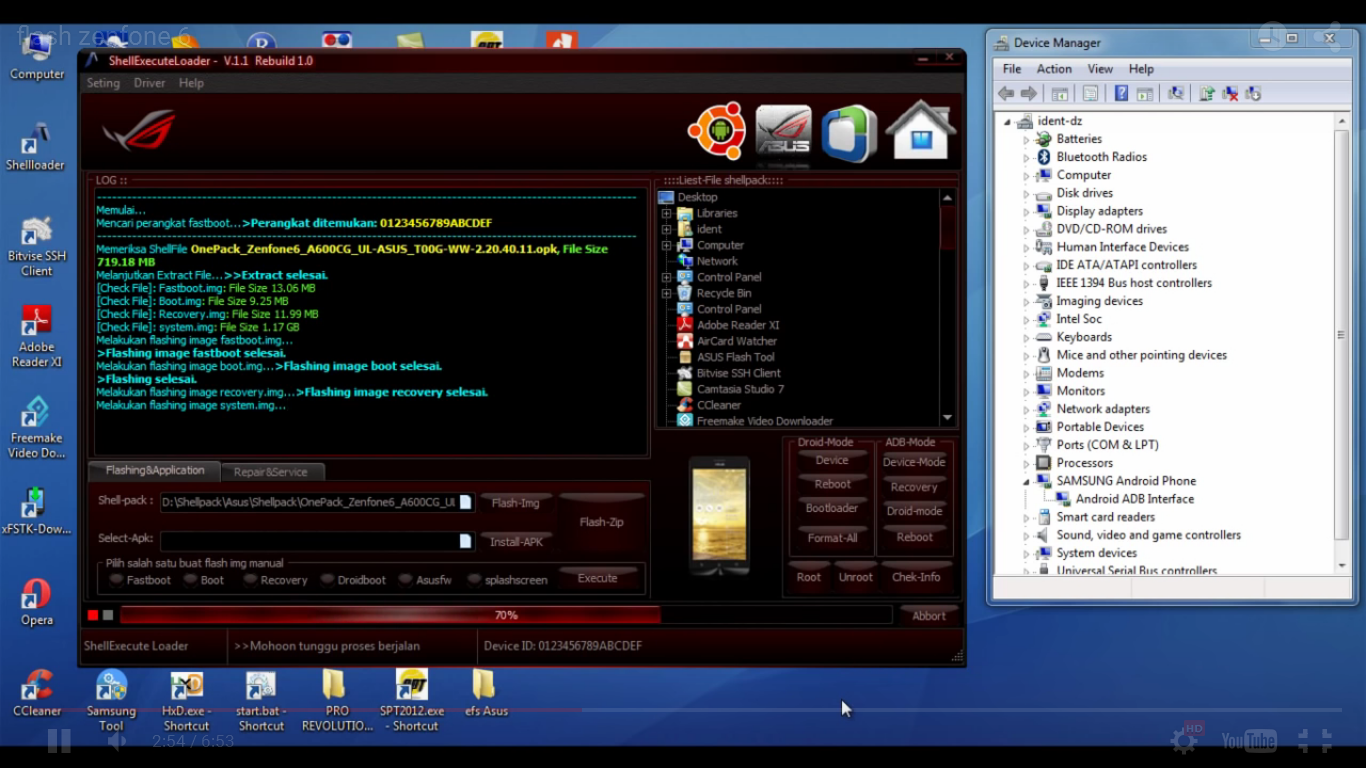Click the Bootloader button
Screen dimensions: 1366x768
tap(832, 508)
